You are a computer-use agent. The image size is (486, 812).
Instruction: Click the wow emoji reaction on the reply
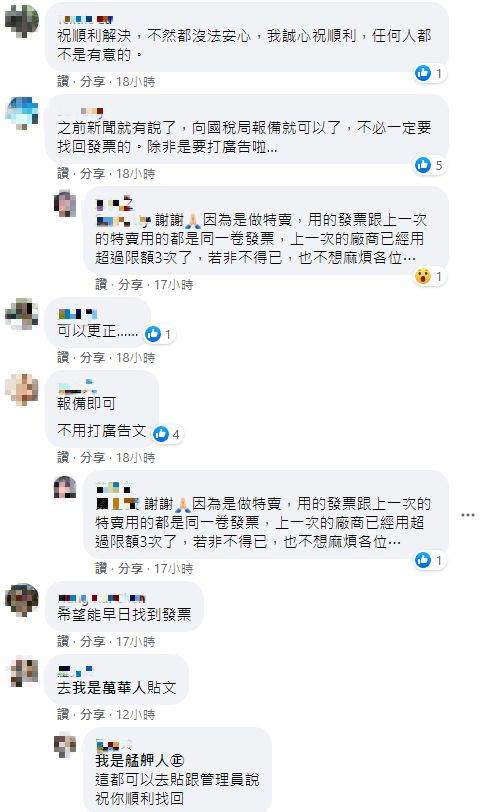click(x=423, y=277)
